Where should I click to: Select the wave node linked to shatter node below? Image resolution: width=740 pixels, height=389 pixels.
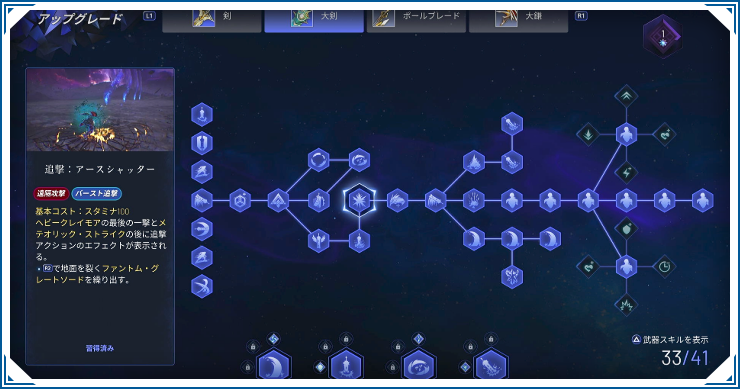tap(512, 239)
